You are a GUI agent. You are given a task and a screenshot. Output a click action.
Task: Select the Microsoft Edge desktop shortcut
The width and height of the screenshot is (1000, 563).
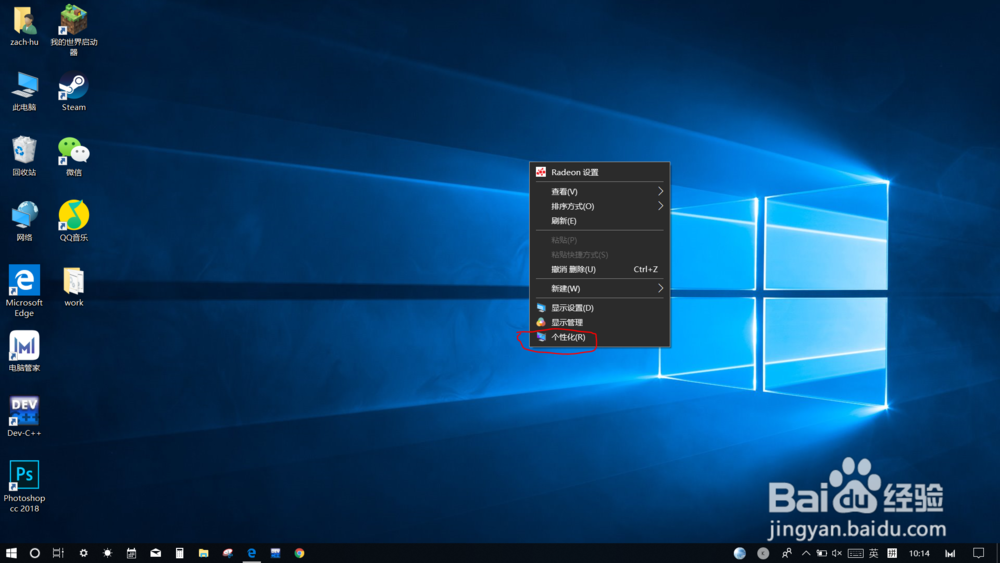(x=24, y=291)
